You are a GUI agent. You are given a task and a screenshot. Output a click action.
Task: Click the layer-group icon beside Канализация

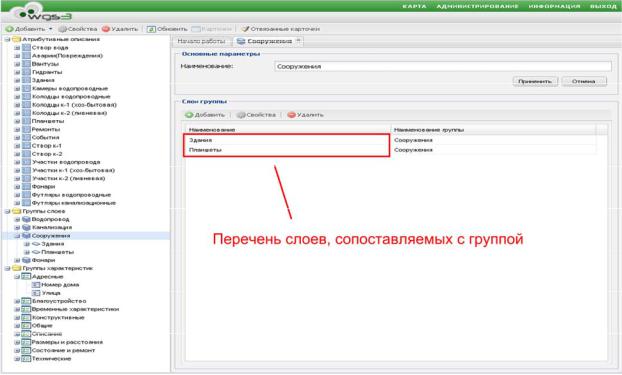tap(26, 227)
